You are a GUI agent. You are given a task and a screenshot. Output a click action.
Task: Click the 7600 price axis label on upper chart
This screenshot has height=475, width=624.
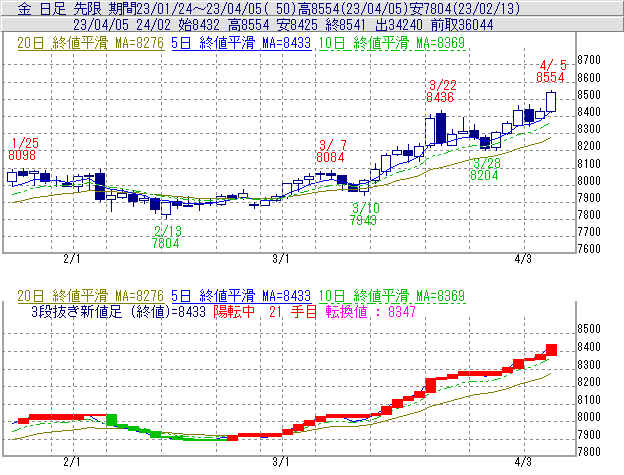(x=589, y=249)
